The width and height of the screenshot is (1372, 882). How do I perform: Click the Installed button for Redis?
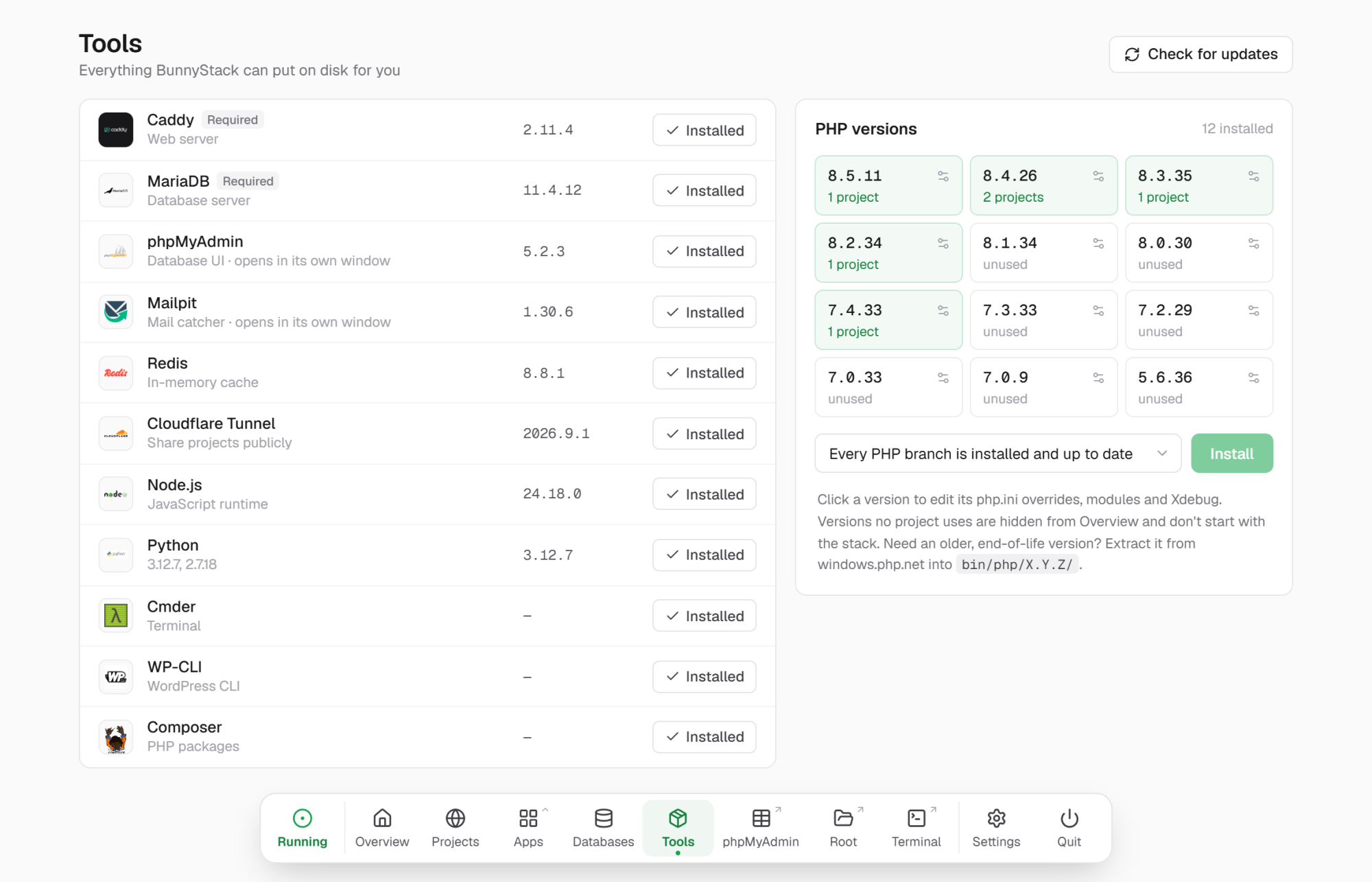pyautogui.click(x=705, y=373)
